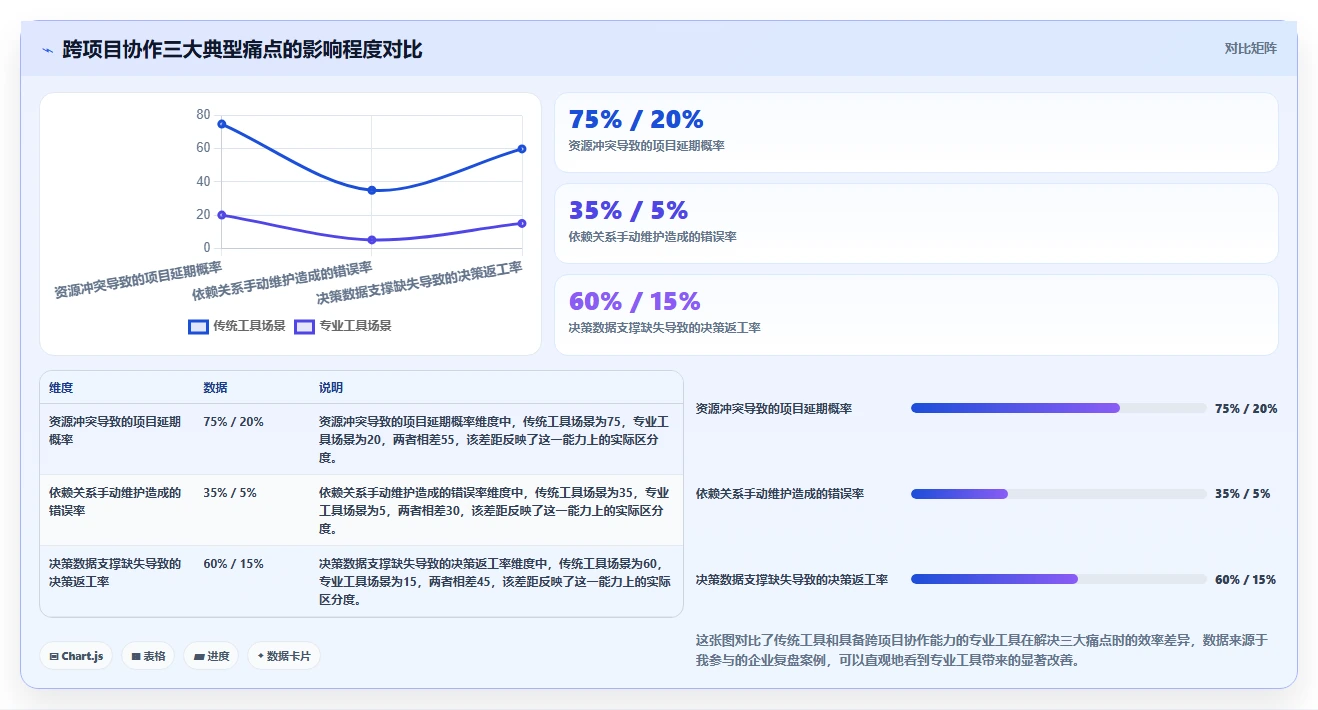The width and height of the screenshot is (1318, 710).
Task: Click progress label 依赖关系手动维护造成的错误率
Action: (x=780, y=494)
